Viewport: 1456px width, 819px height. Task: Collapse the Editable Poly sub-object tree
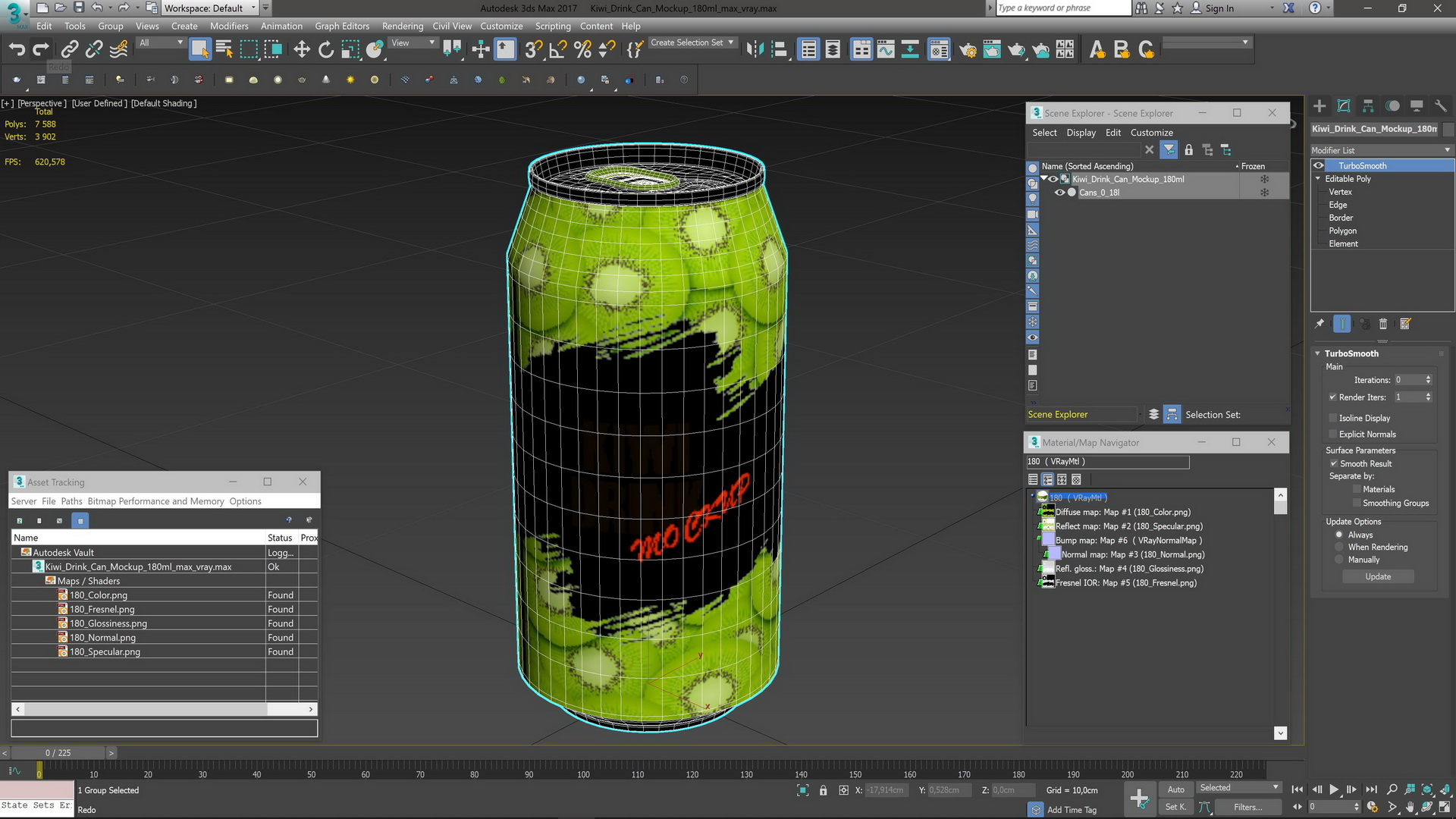pyautogui.click(x=1318, y=179)
